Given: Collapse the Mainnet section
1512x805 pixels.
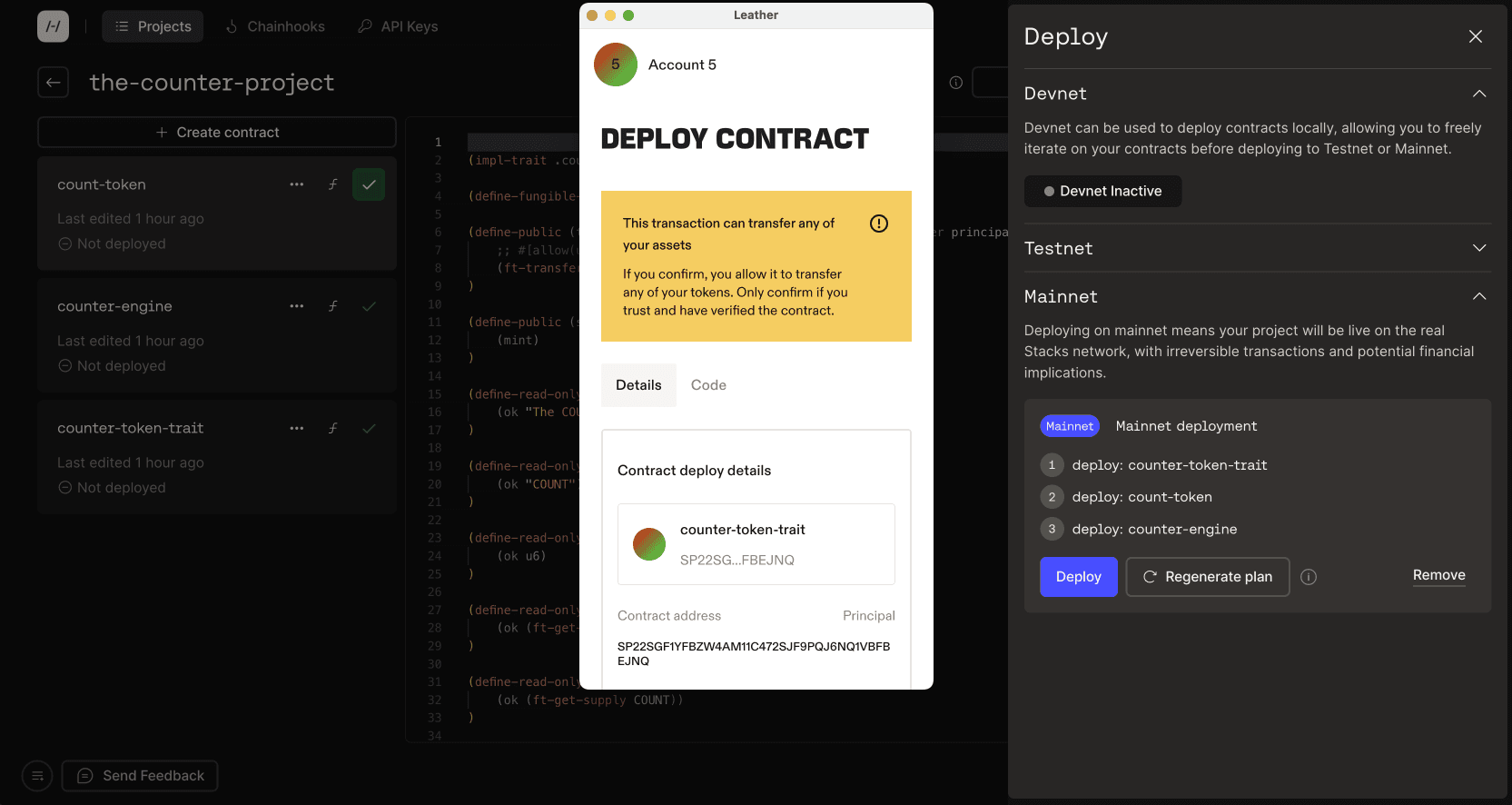Looking at the screenshot, I should [1479, 296].
